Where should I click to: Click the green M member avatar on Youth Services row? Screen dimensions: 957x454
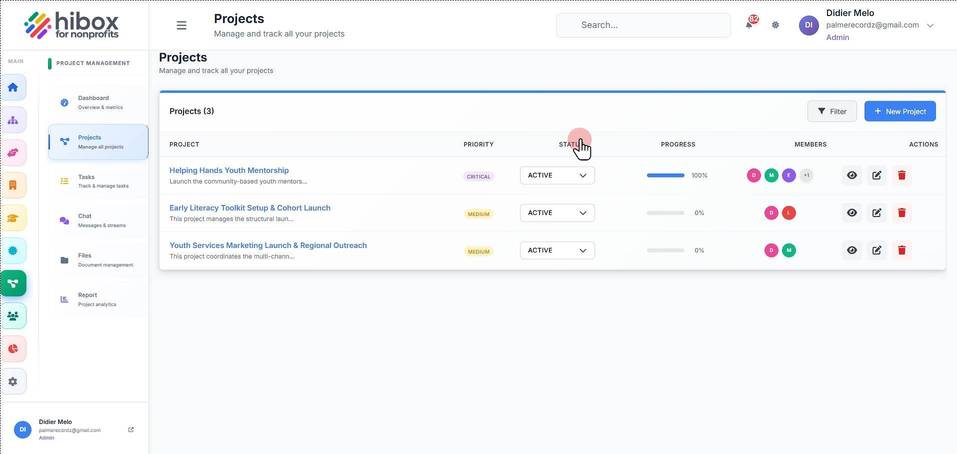789,250
